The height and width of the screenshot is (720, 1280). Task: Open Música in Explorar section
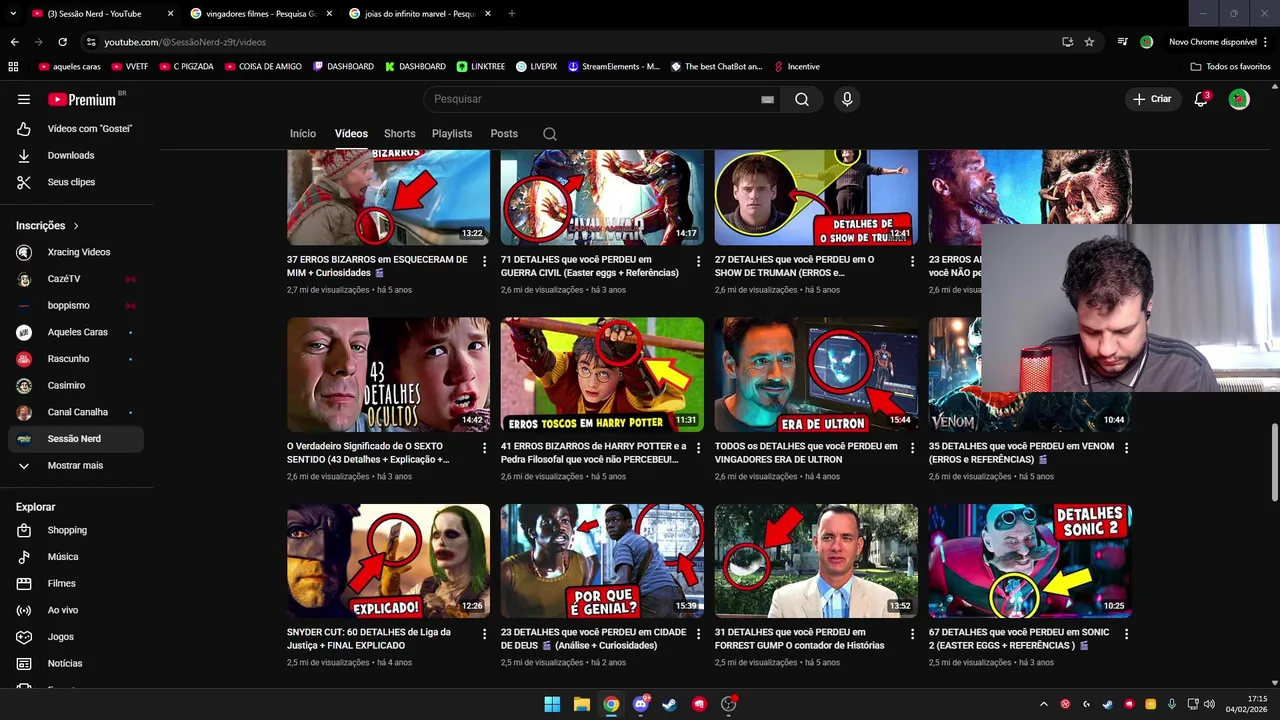[x=76, y=557]
